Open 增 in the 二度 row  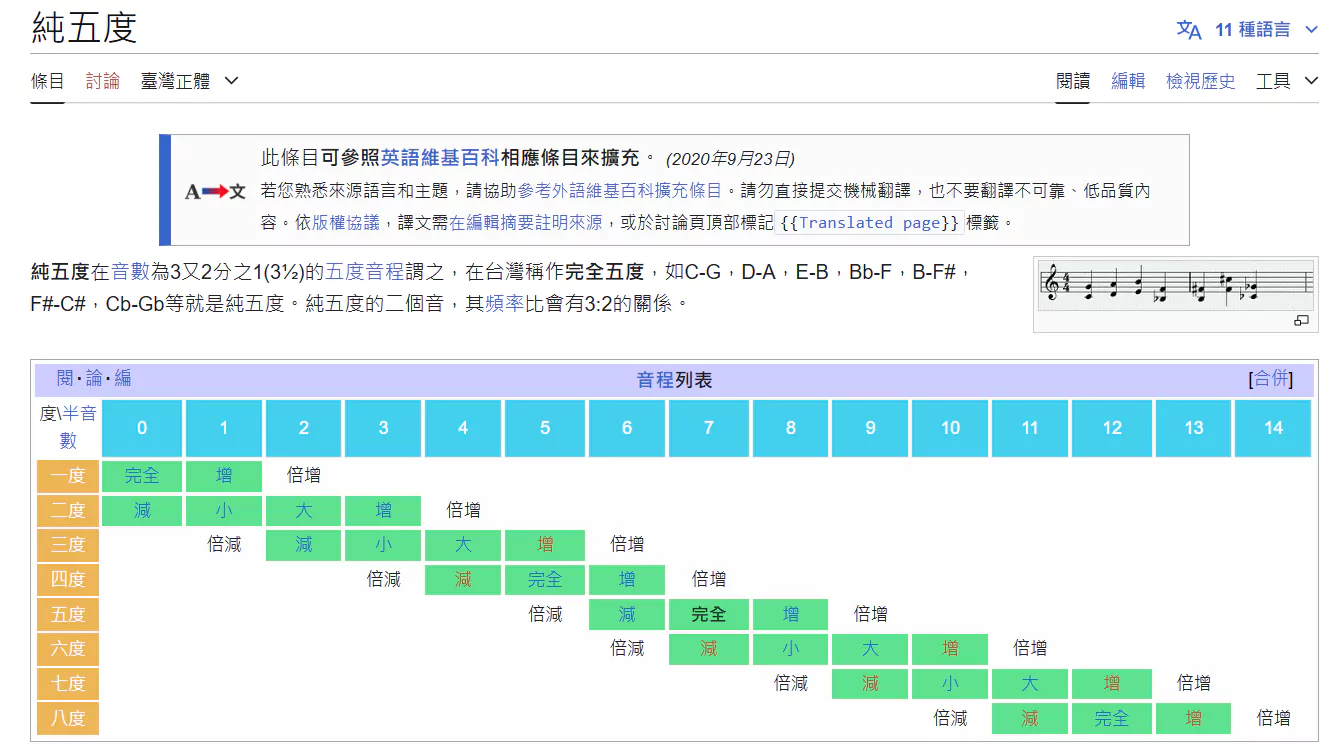click(384, 511)
